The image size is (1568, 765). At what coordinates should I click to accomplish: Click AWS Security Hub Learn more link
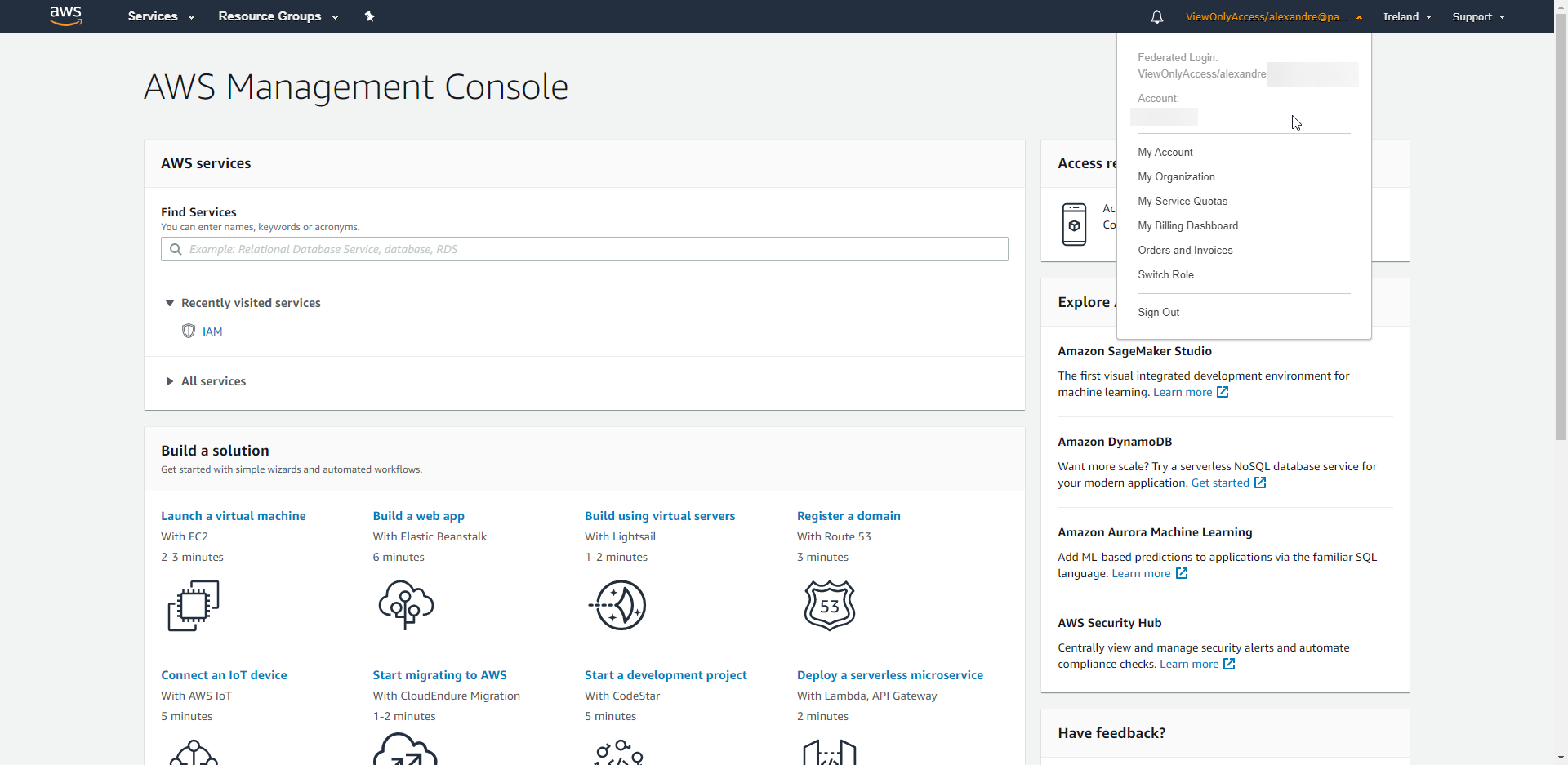pyautogui.click(x=1189, y=664)
